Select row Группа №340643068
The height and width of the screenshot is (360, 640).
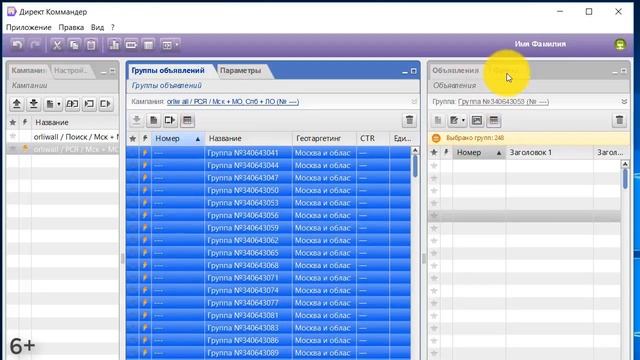point(269,265)
